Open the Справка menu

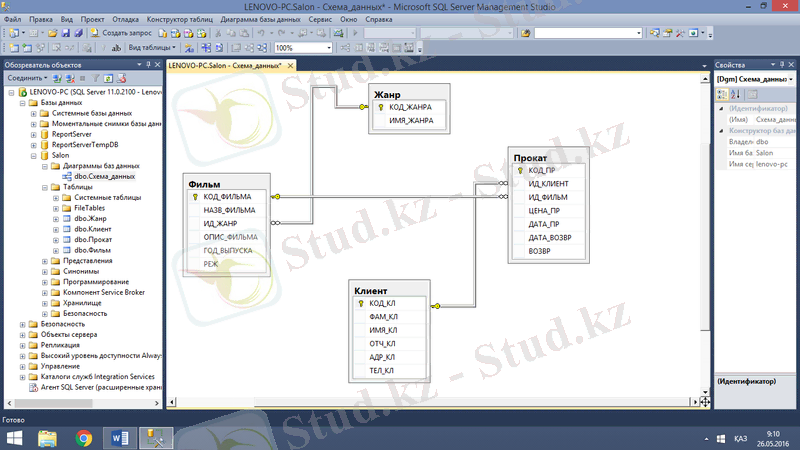pyautogui.click(x=379, y=19)
